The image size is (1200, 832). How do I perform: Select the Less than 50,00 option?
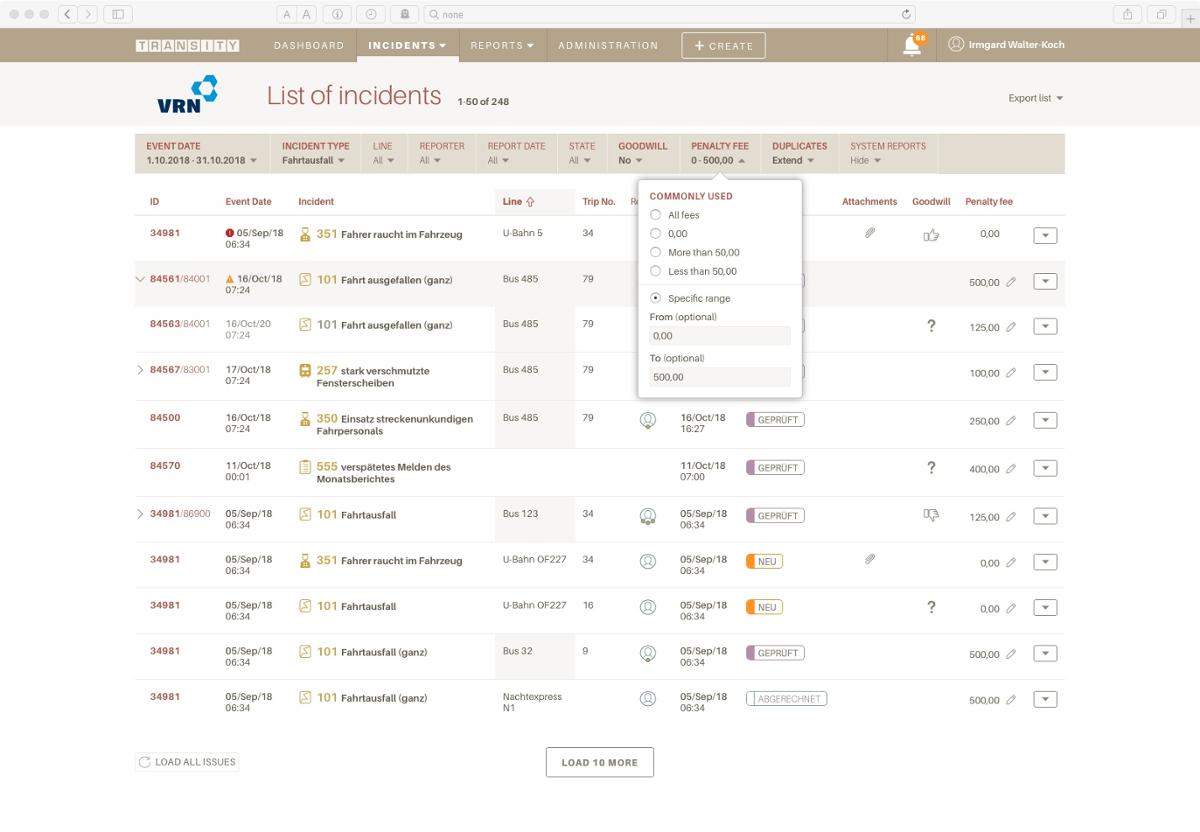pos(655,271)
